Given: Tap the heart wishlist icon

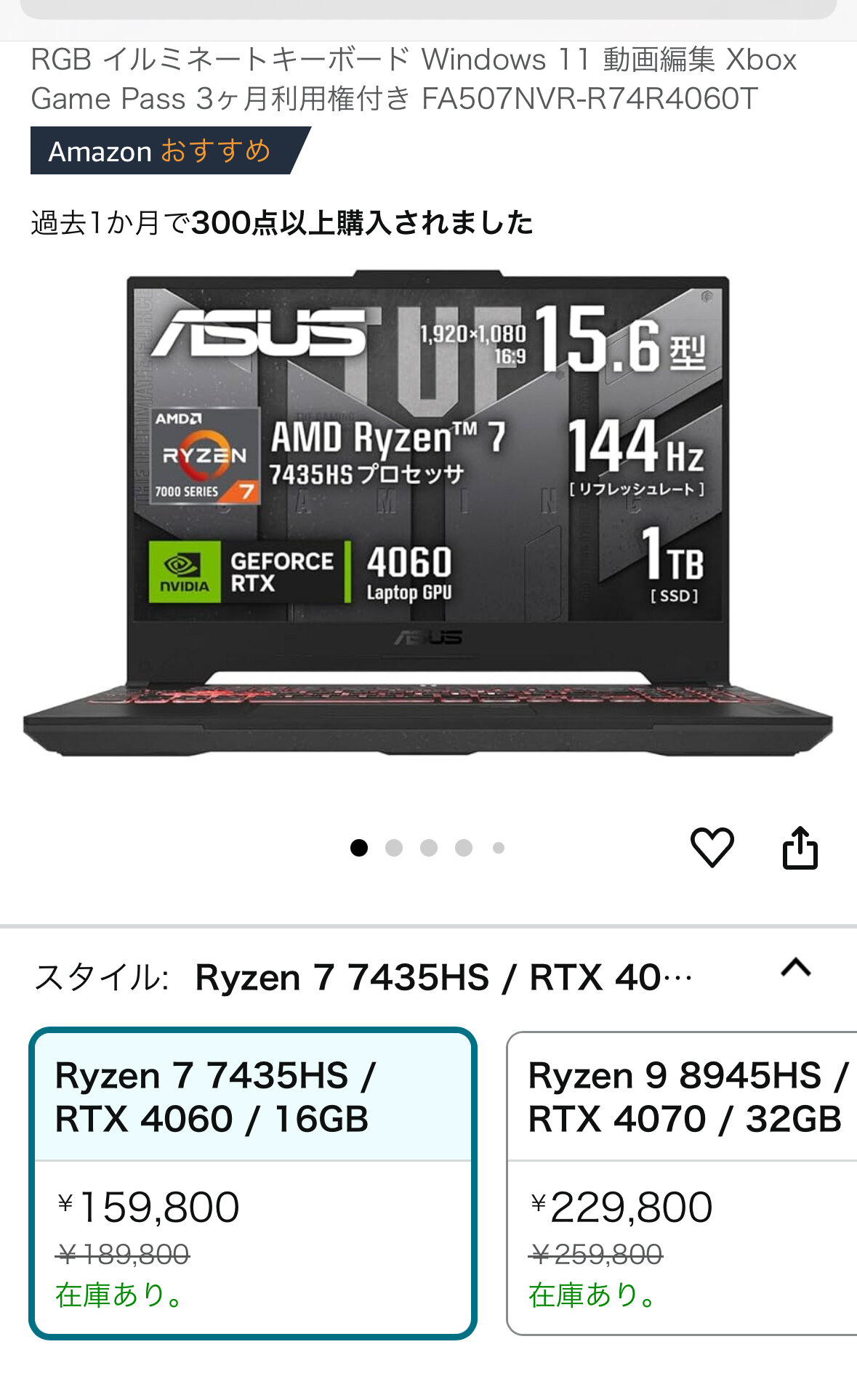Looking at the screenshot, I should tap(712, 847).
